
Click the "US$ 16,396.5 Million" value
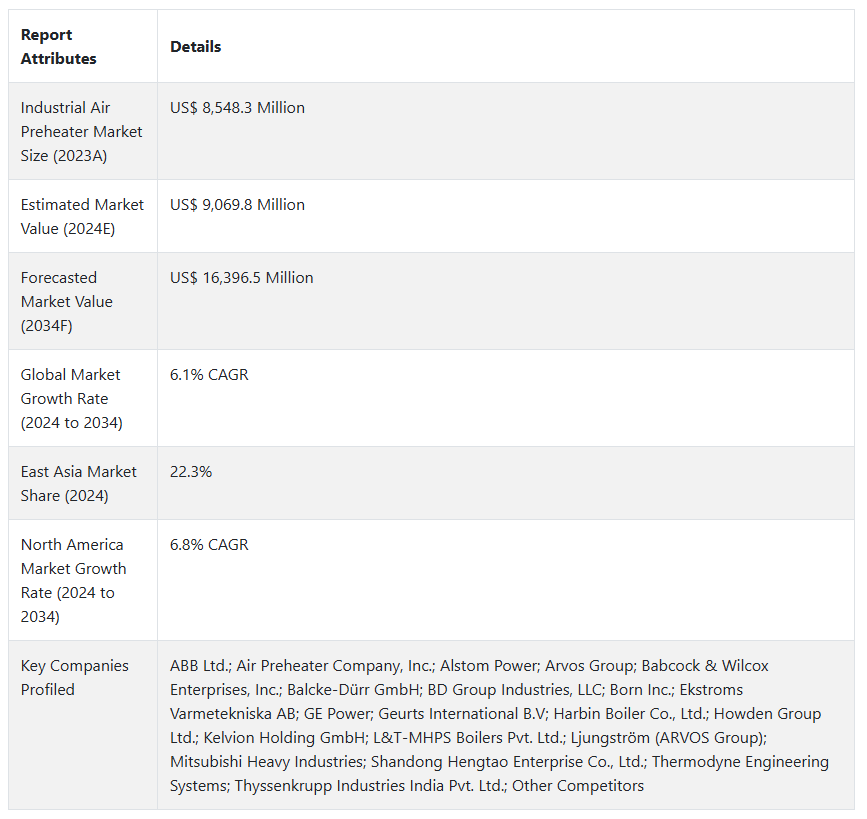point(241,278)
